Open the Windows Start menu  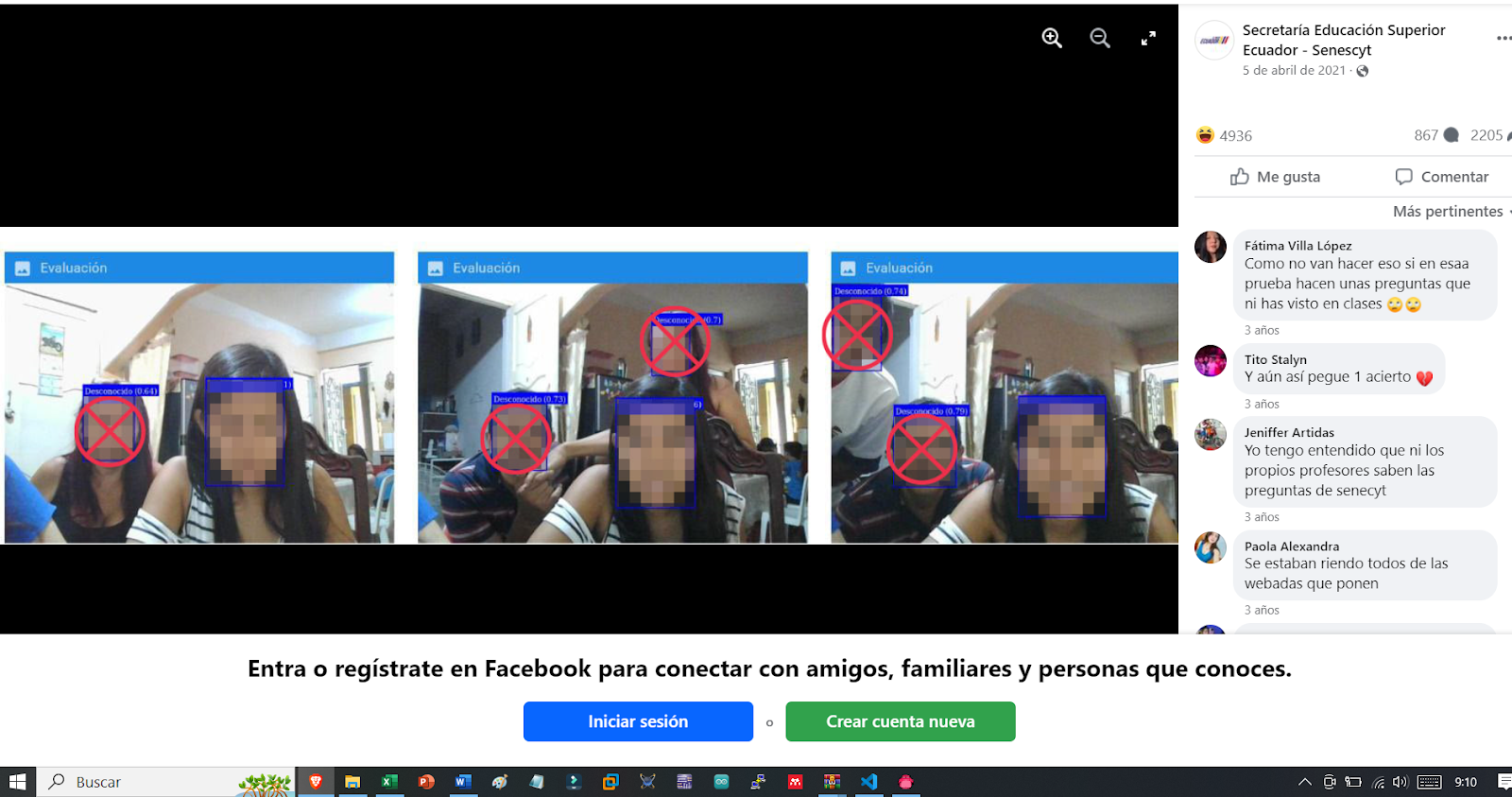pyautogui.click(x=18, y=782)
